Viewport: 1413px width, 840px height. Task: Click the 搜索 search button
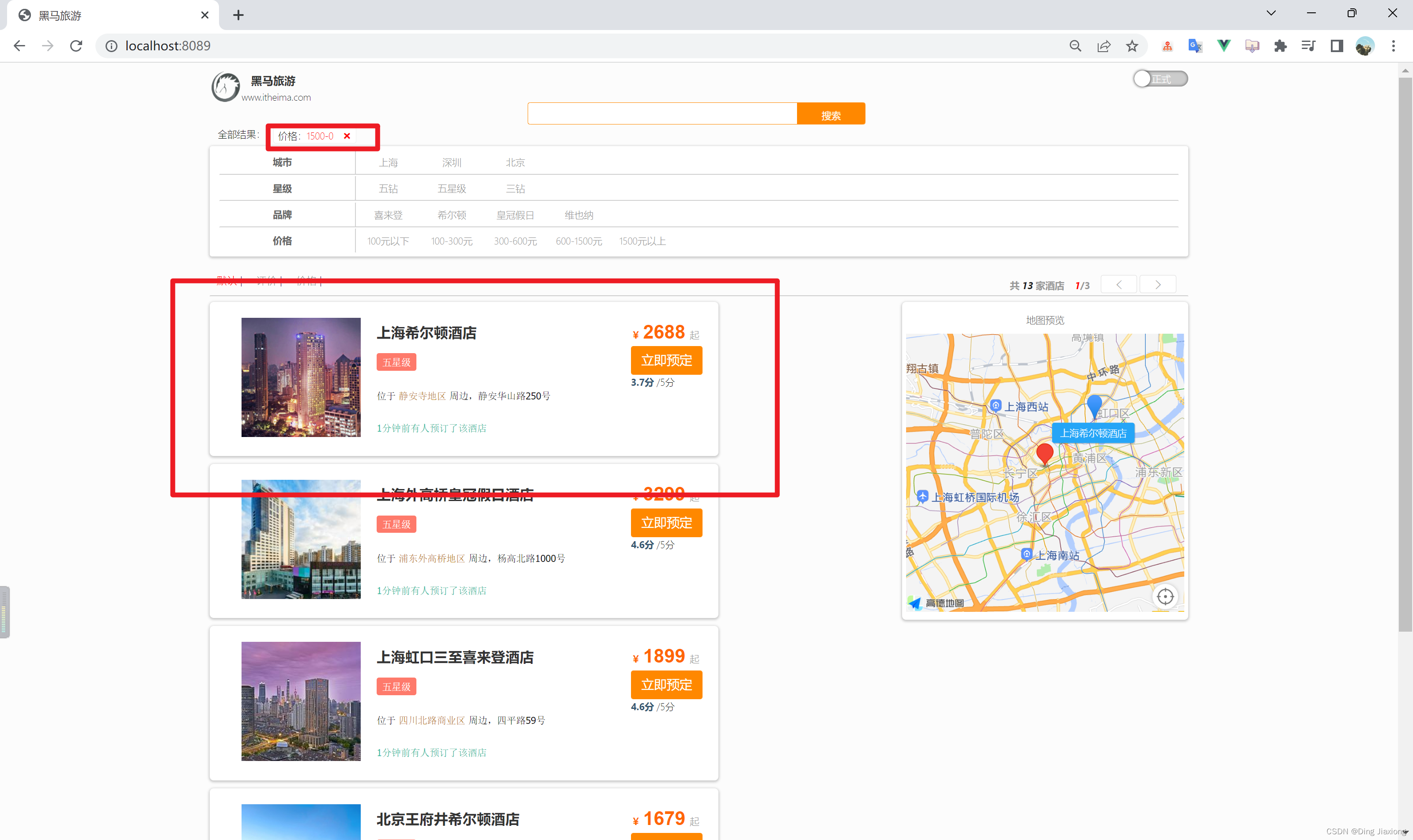831,113
